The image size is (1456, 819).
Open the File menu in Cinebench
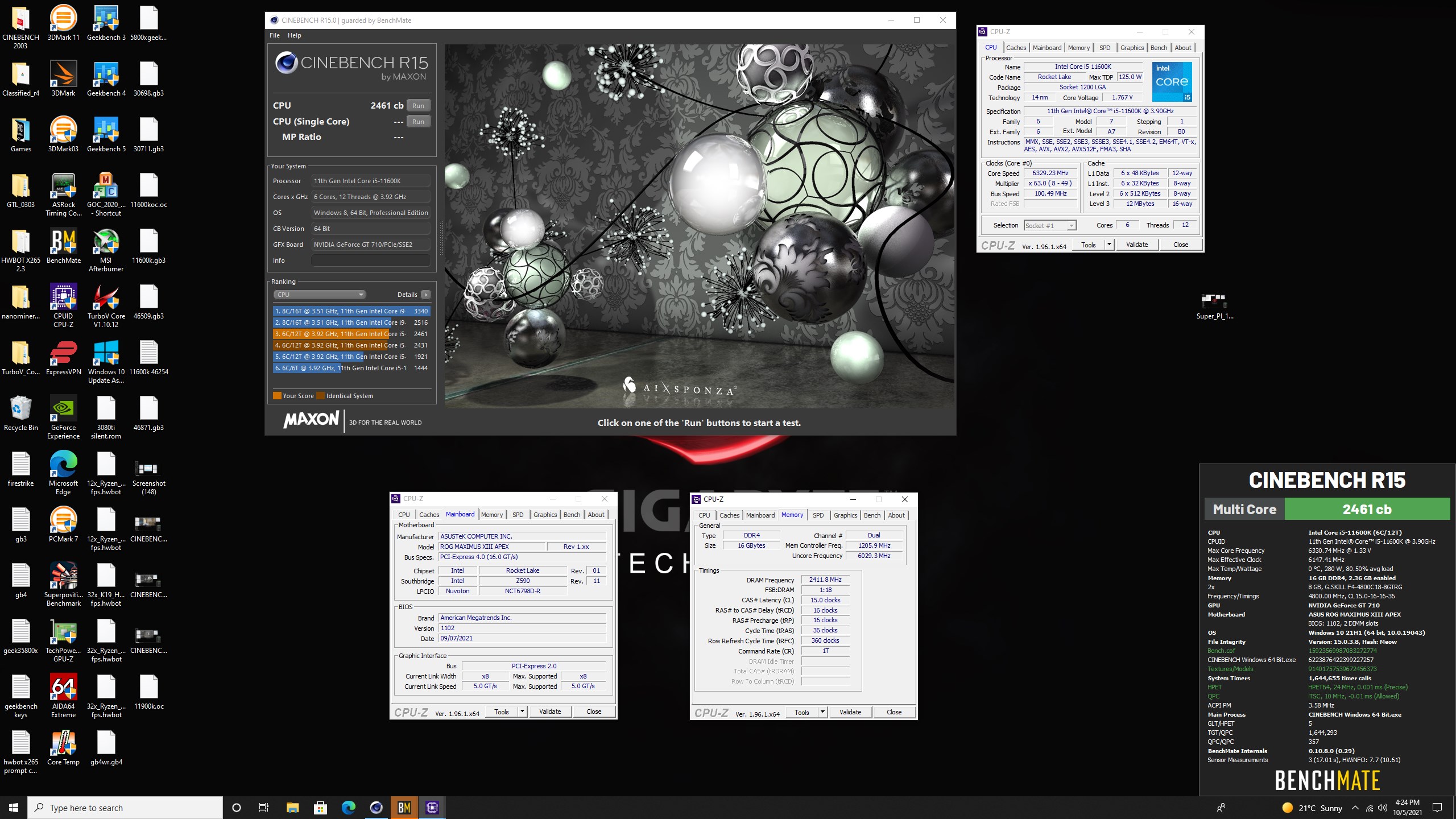click(x=275, y=35)
